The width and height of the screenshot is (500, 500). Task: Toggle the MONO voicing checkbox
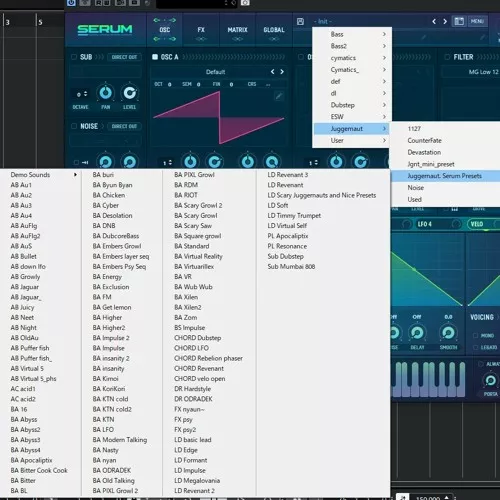(476, 335)
